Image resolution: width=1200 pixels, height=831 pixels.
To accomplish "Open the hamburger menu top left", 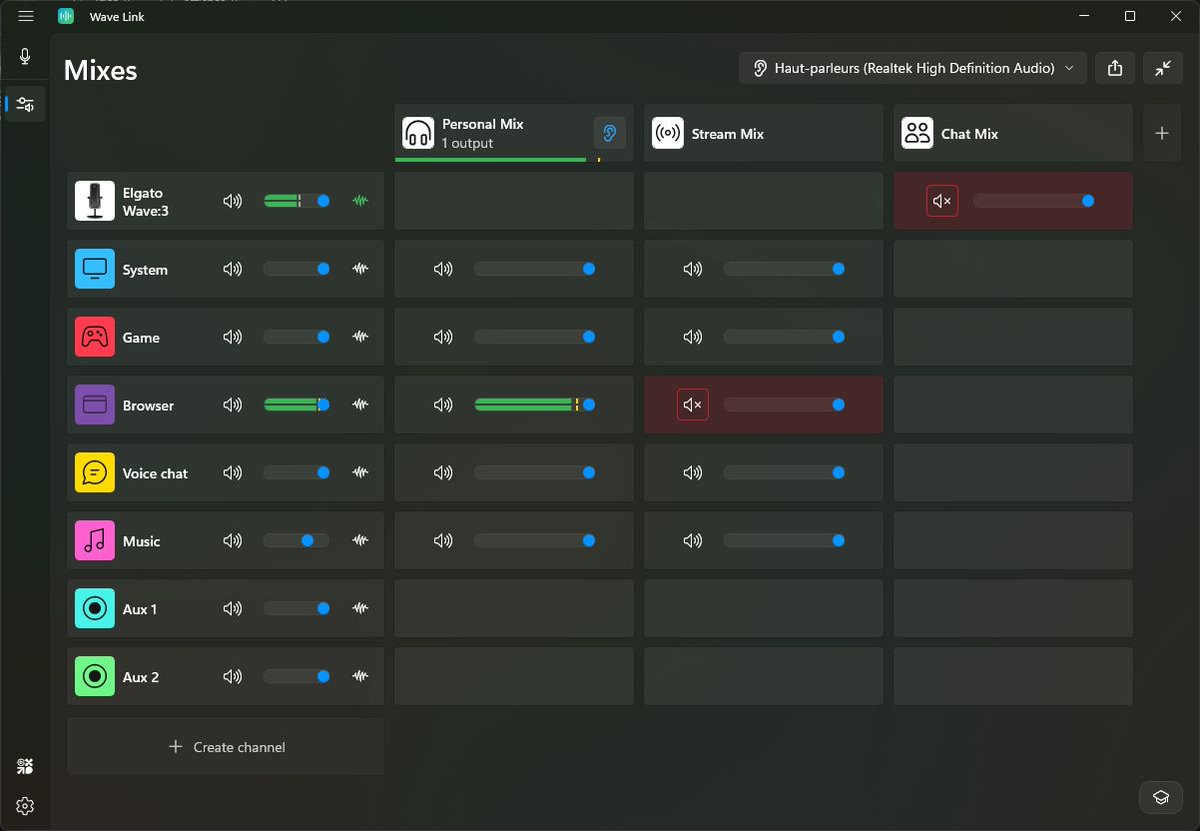I will (x=26, y=16).
